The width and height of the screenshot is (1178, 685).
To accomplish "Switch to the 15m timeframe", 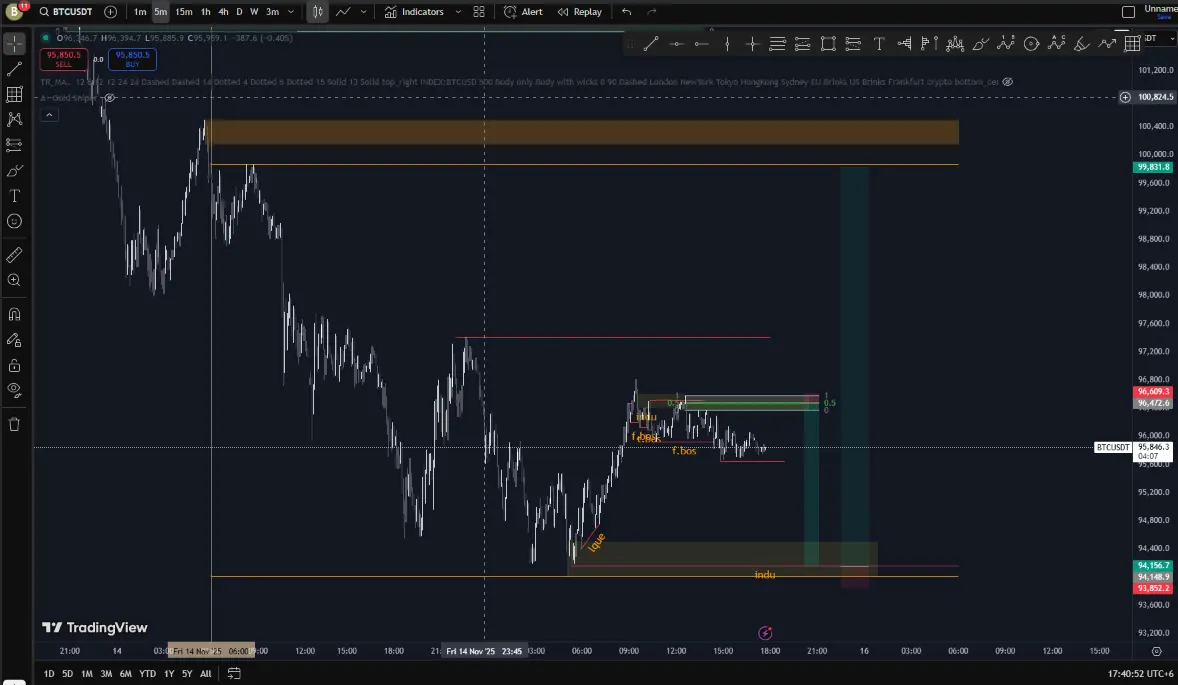I will point(183,11).
